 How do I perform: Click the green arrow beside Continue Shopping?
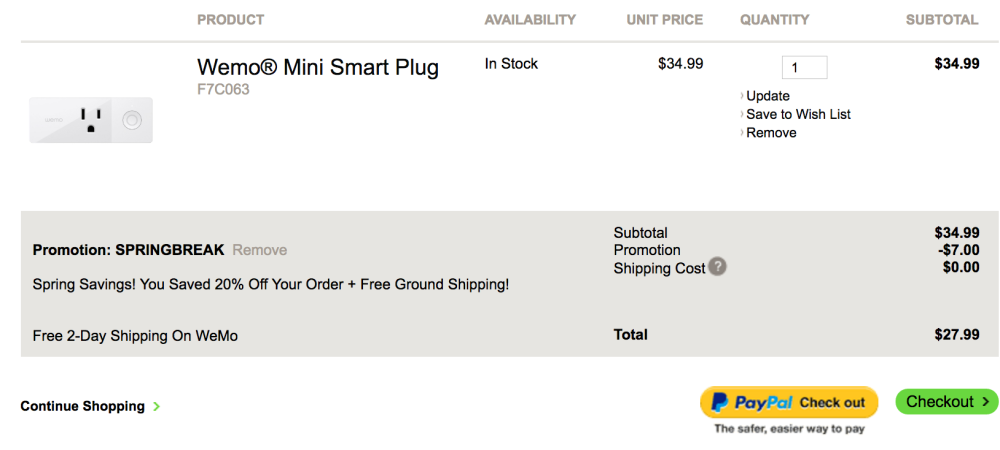[157, 407]
